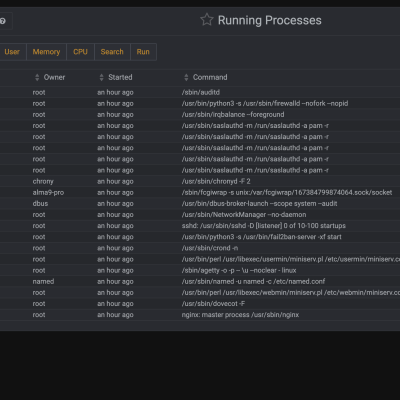Click 'an hour ago' in the chronyd row
The image size is (400, 400).
[x=115, y=181]
